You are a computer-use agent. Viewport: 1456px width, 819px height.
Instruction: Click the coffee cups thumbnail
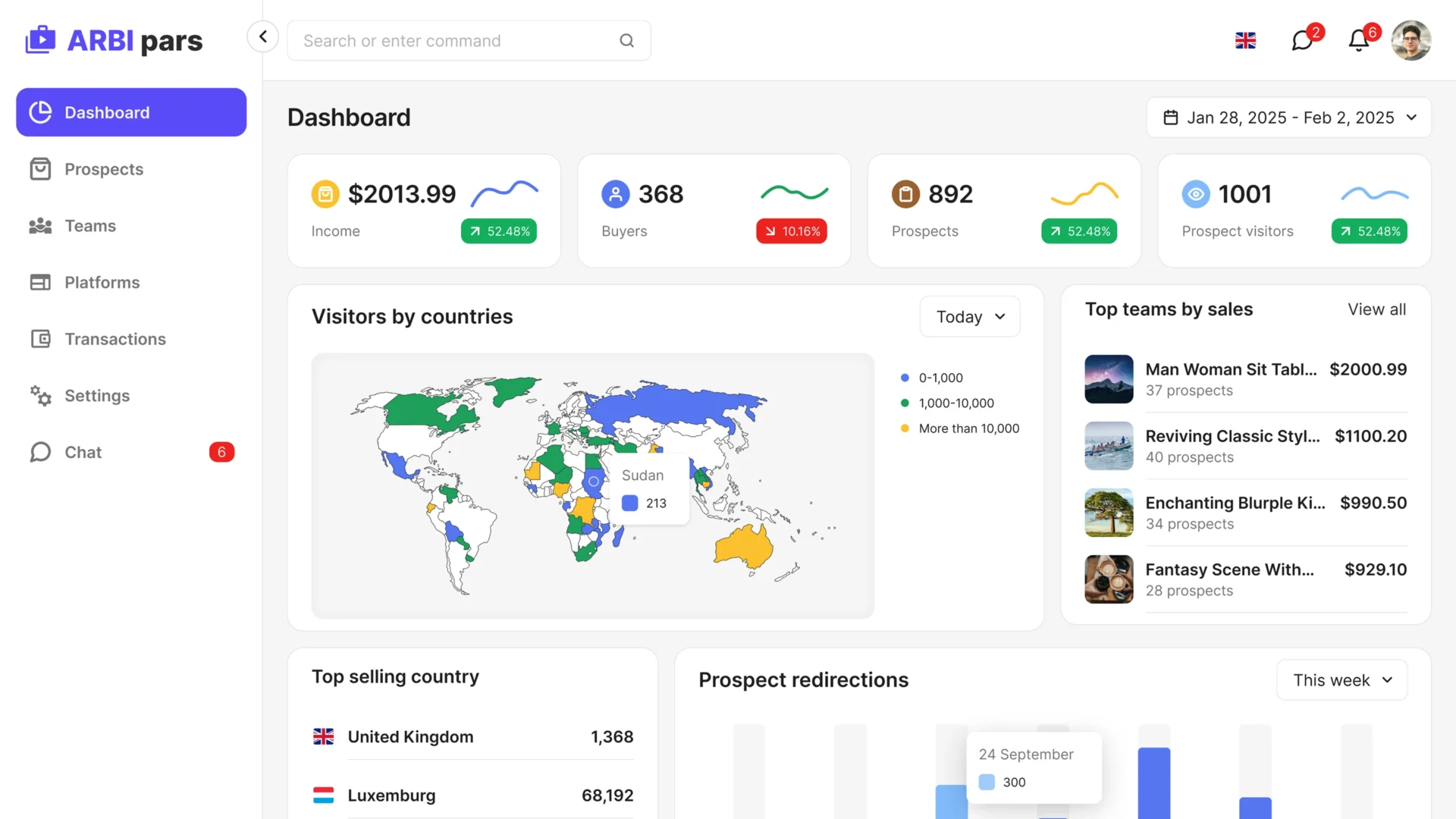tap(1109, 579)
